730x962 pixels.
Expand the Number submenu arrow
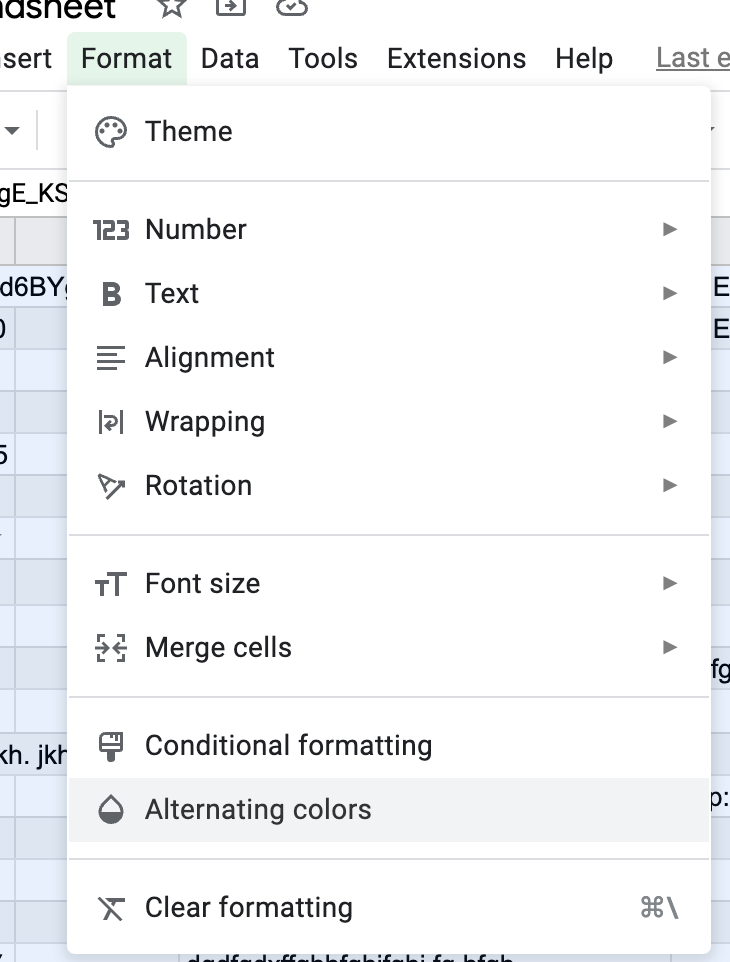click(670, 230)
